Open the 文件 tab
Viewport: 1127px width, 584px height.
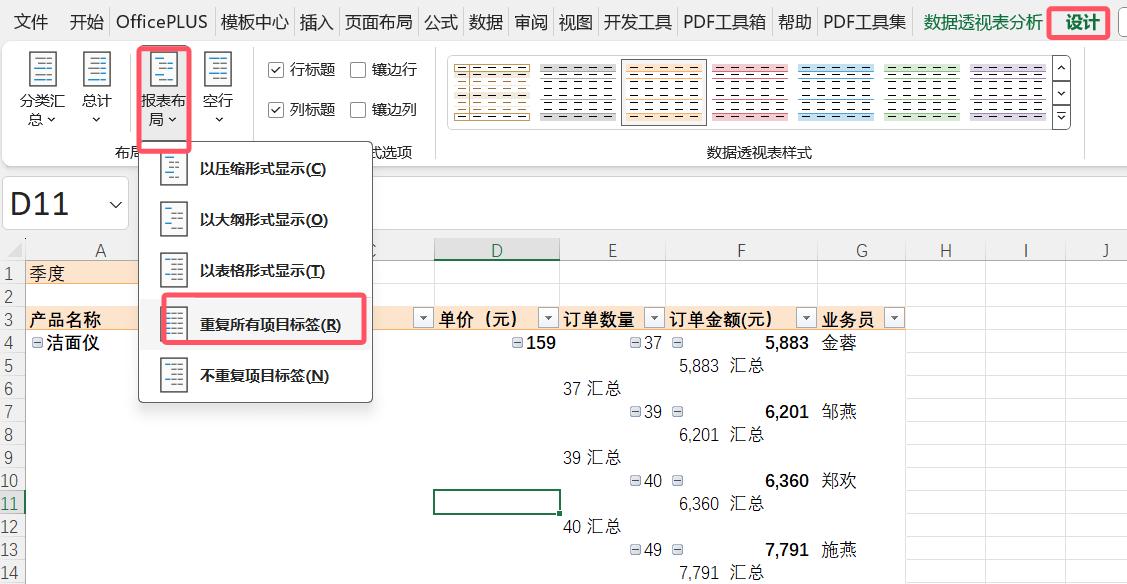click(31, 22)
